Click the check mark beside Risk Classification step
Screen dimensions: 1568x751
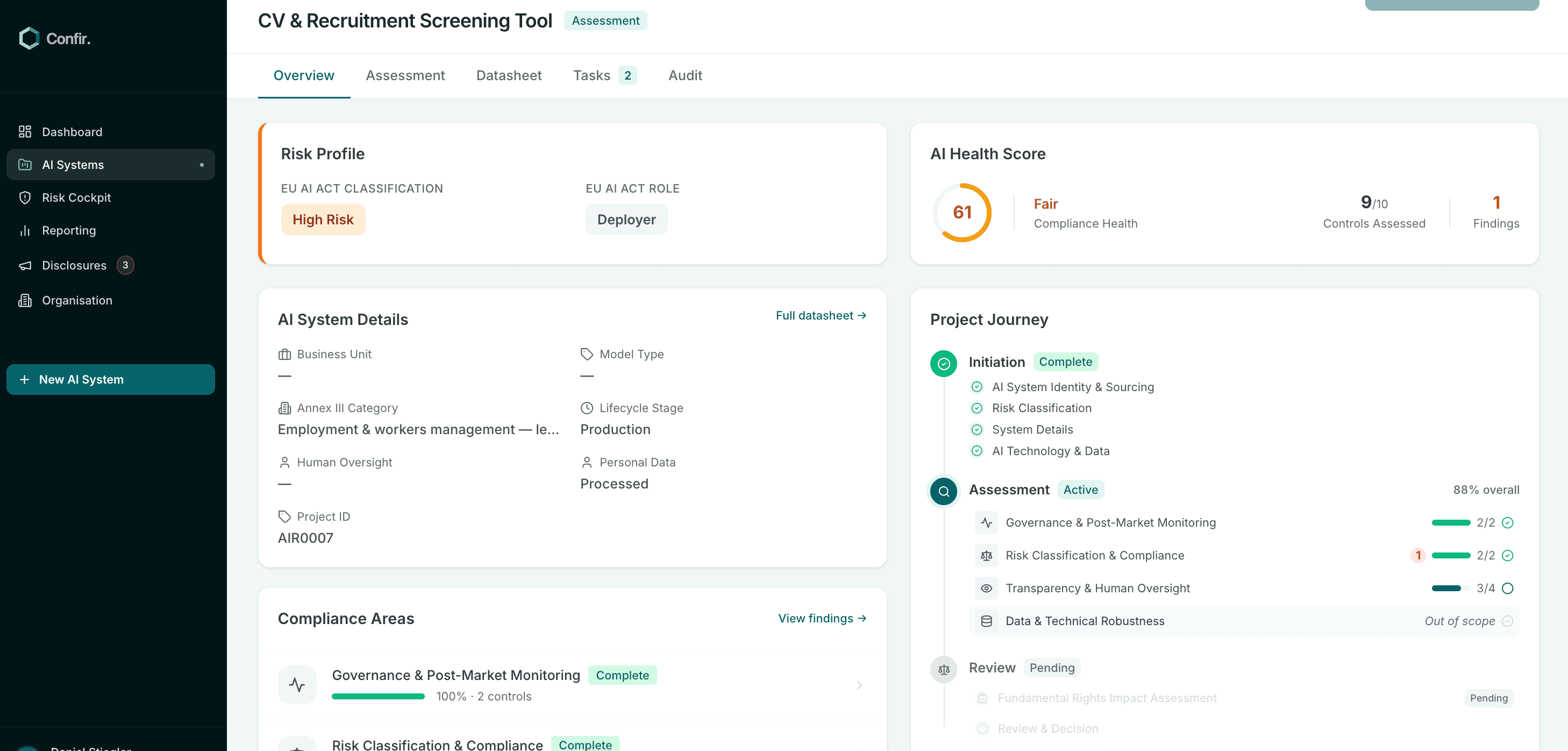click(x=977, y=408)
